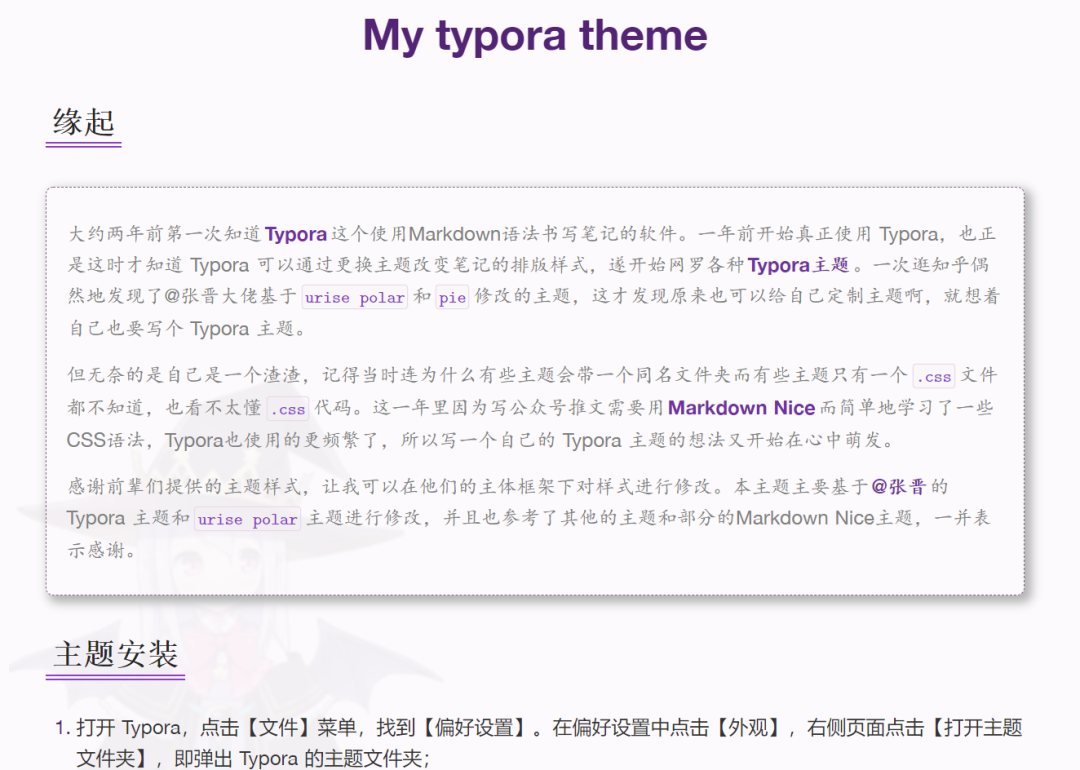Click the '缘起' heading

click(83, 123)
